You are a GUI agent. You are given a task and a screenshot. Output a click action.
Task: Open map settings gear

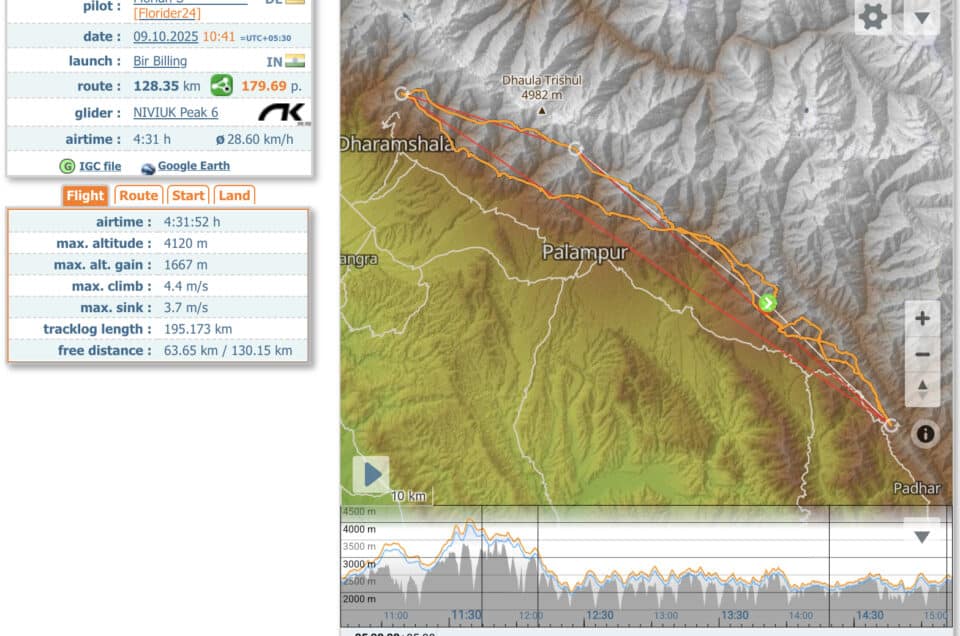(x=873, y=17)
